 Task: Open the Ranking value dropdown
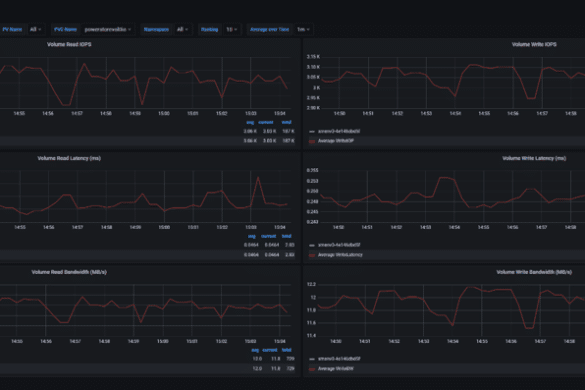tap(232, 29)
